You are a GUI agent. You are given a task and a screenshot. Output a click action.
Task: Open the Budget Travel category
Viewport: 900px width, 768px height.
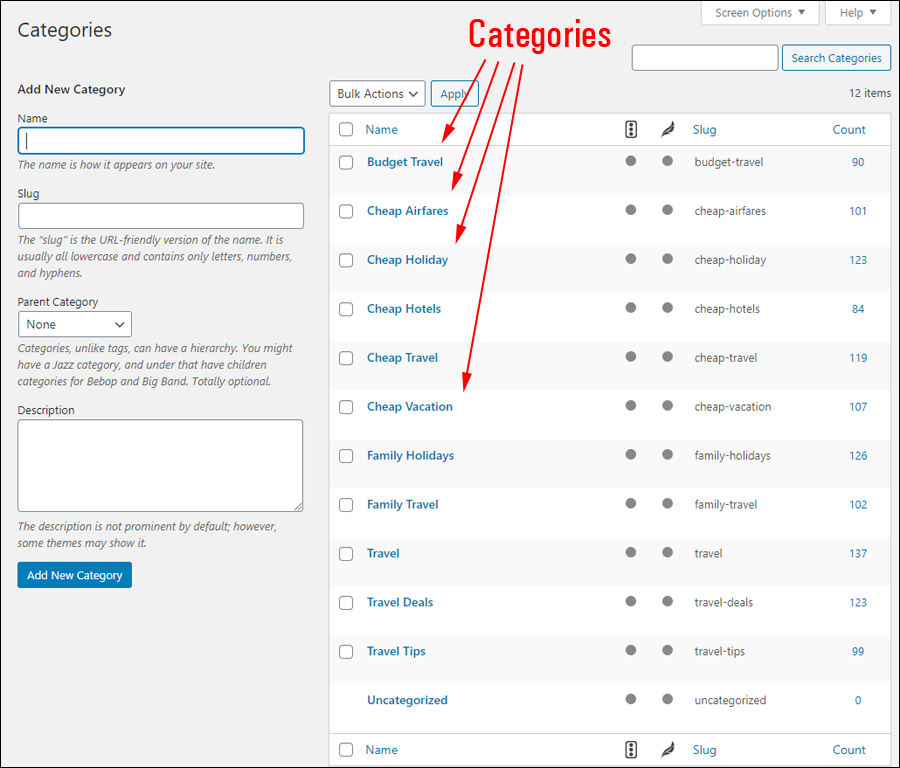405,162
